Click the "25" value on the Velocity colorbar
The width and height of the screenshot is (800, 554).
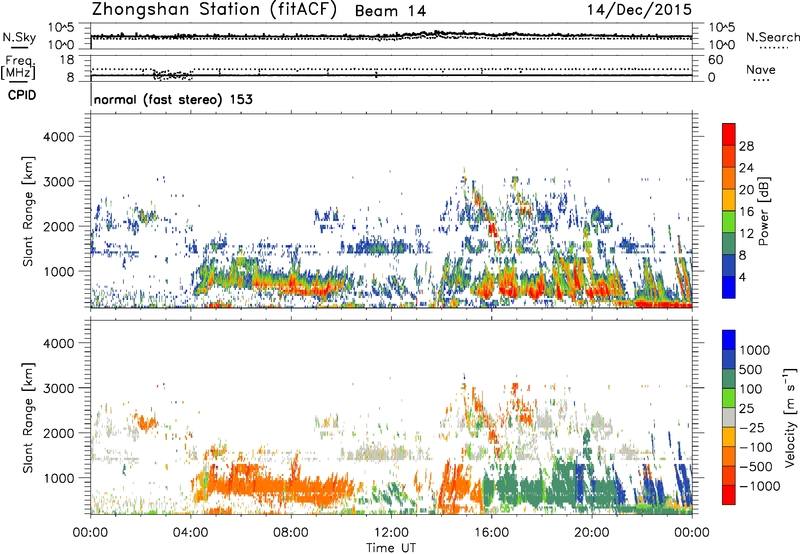coord(746,409)
